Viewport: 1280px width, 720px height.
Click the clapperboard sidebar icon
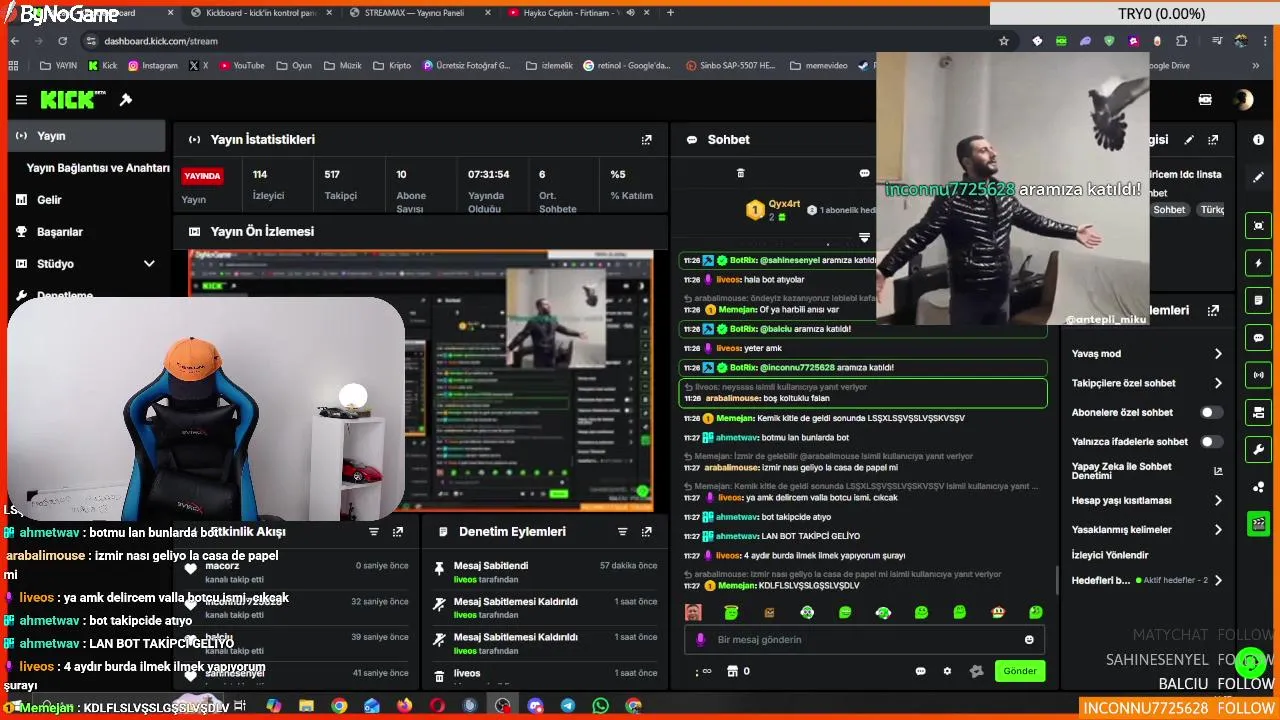[x=1258, y=523]
